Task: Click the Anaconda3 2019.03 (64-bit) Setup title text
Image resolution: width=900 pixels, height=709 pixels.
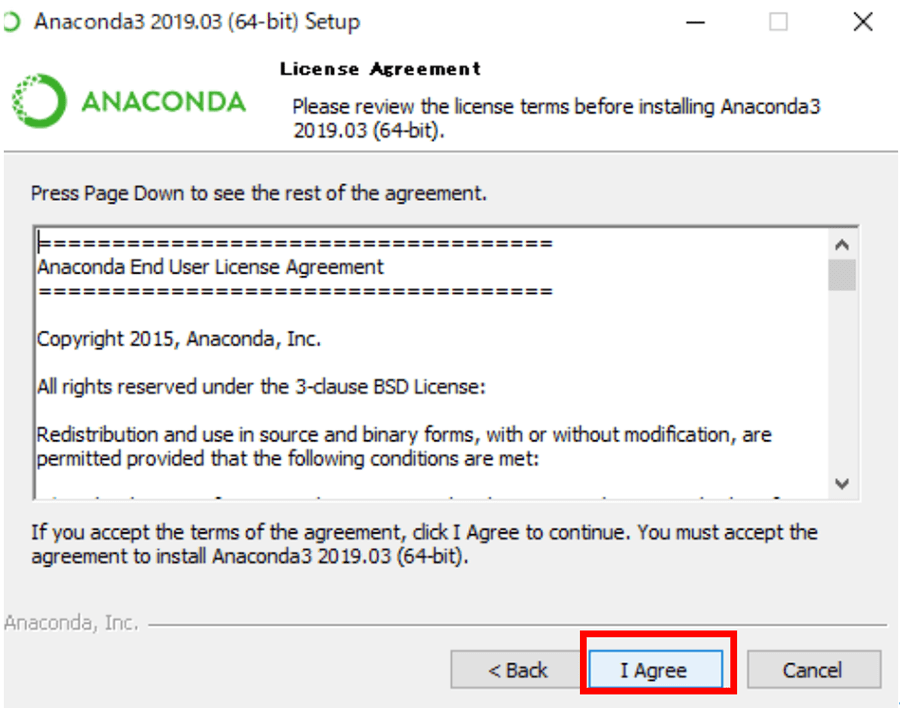Action: click(x=197, y=22)
